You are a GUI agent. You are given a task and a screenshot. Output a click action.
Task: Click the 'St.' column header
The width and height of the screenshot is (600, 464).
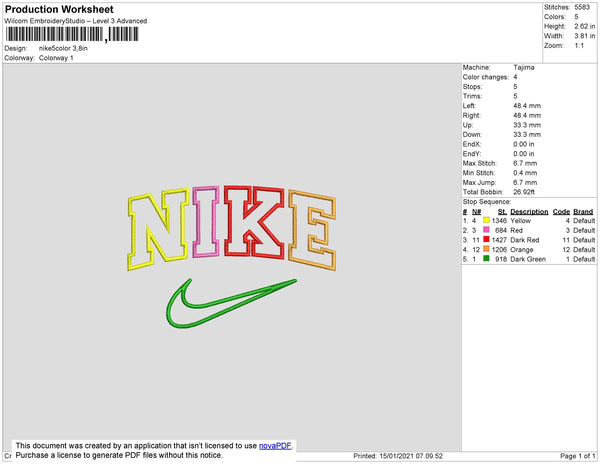tap(502, 212)
